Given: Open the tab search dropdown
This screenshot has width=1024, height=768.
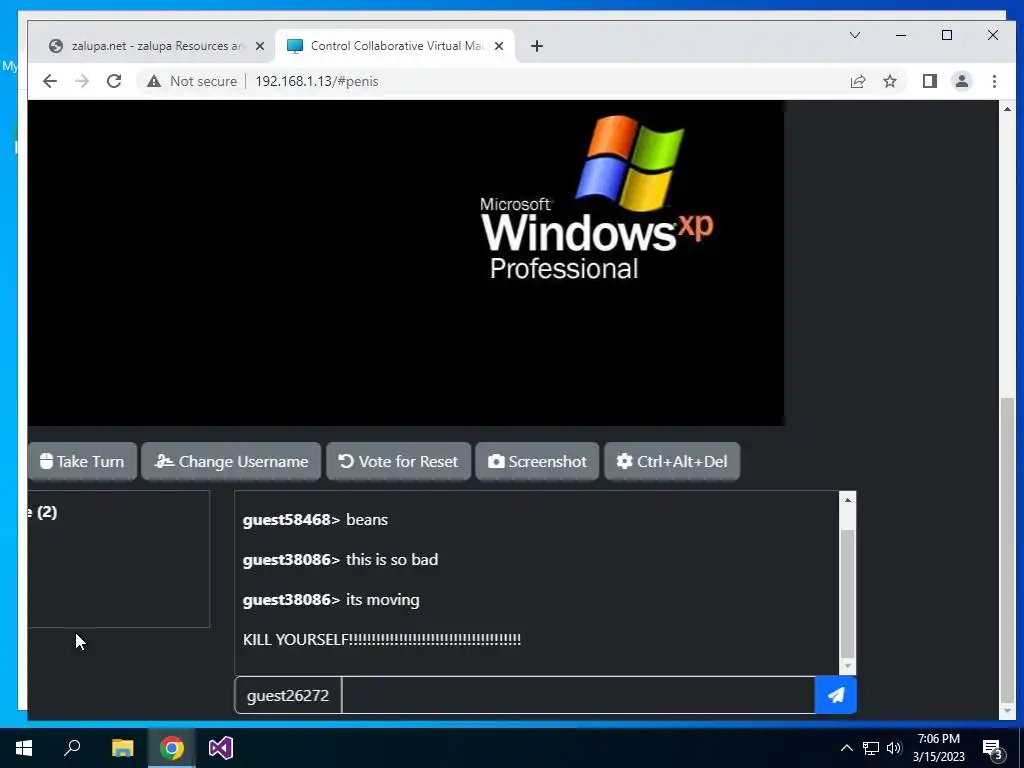Looking at the screenshot, I should [x=854, y=35].
